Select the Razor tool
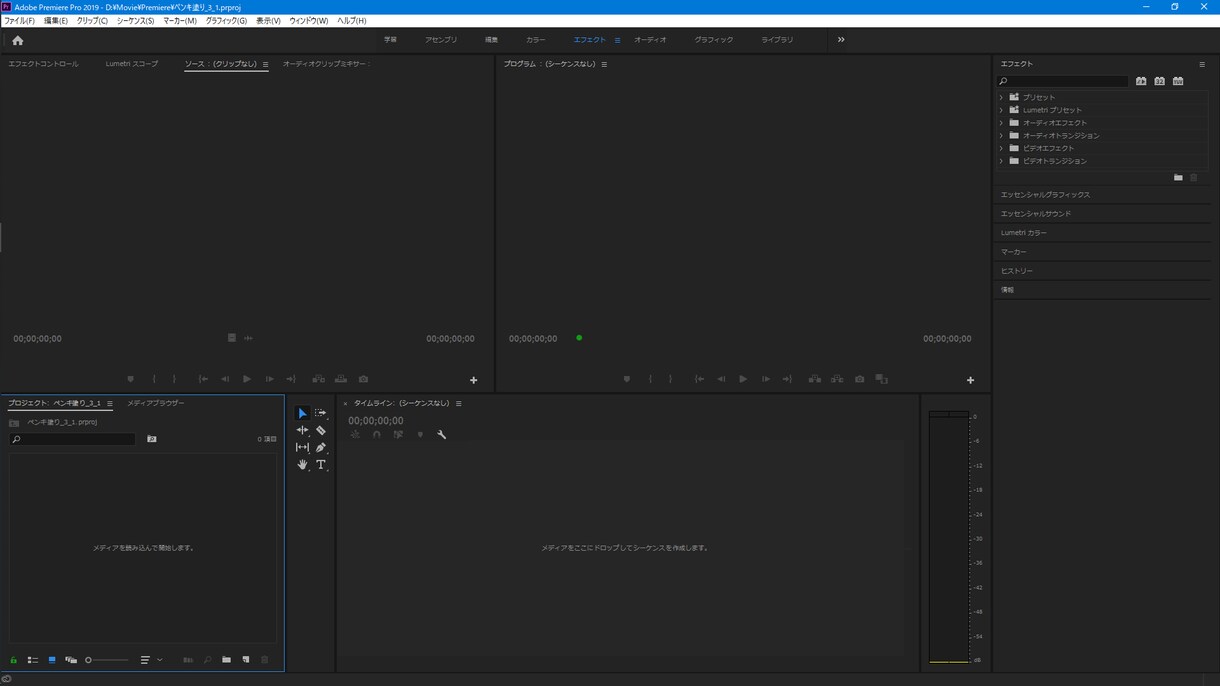The image size is (1220, 686). click(321, 430)
